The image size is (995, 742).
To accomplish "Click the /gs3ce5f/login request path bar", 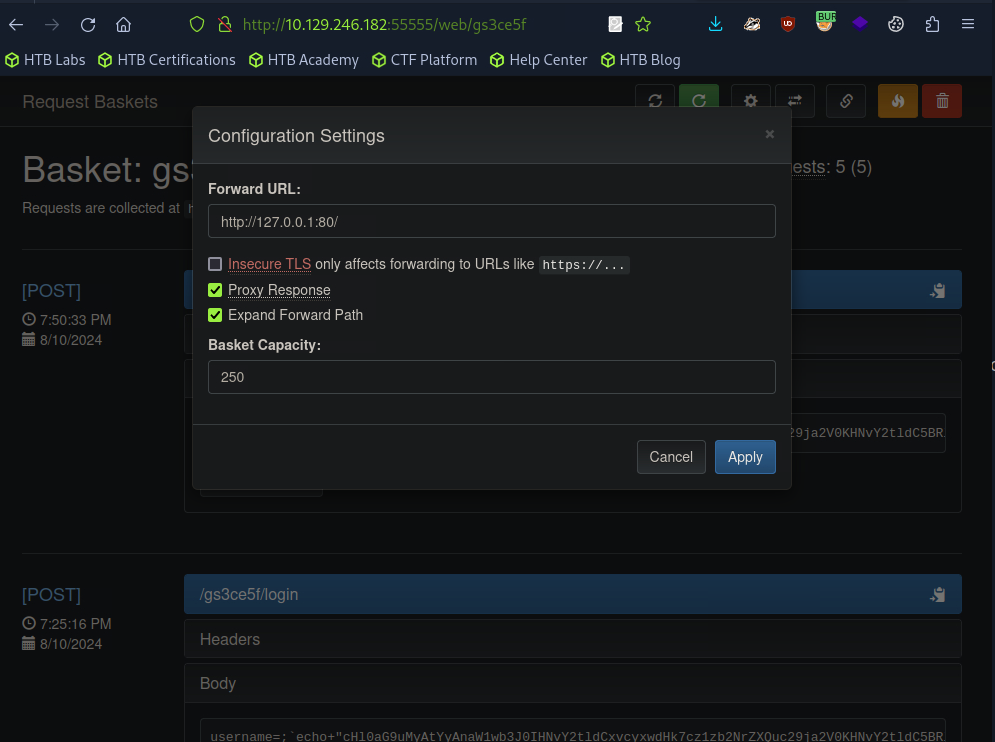I will (x=573, y=594).
